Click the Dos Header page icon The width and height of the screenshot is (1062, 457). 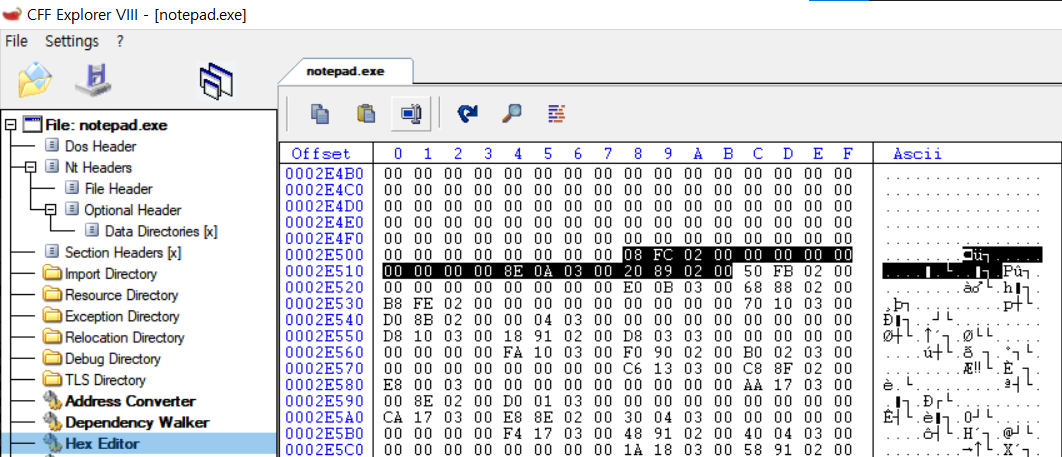[x=52, y=146]
